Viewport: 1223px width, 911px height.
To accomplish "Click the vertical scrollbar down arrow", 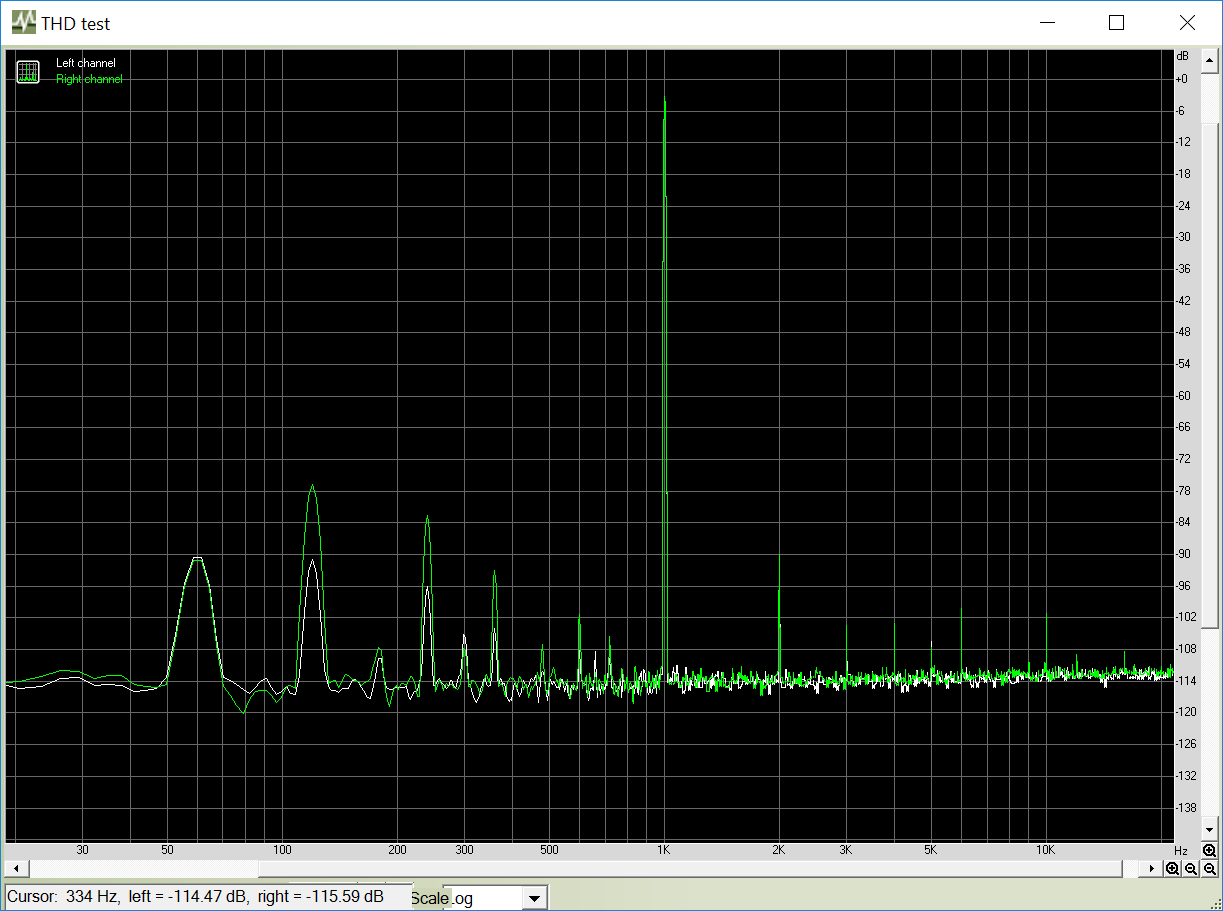I will tap(1209, 829).
